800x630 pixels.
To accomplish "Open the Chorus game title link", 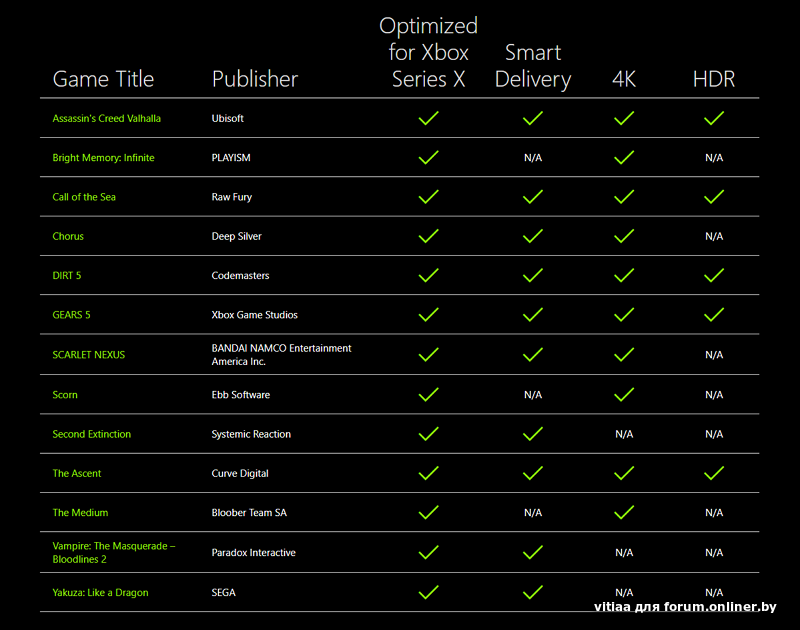I will pos(68,236).
